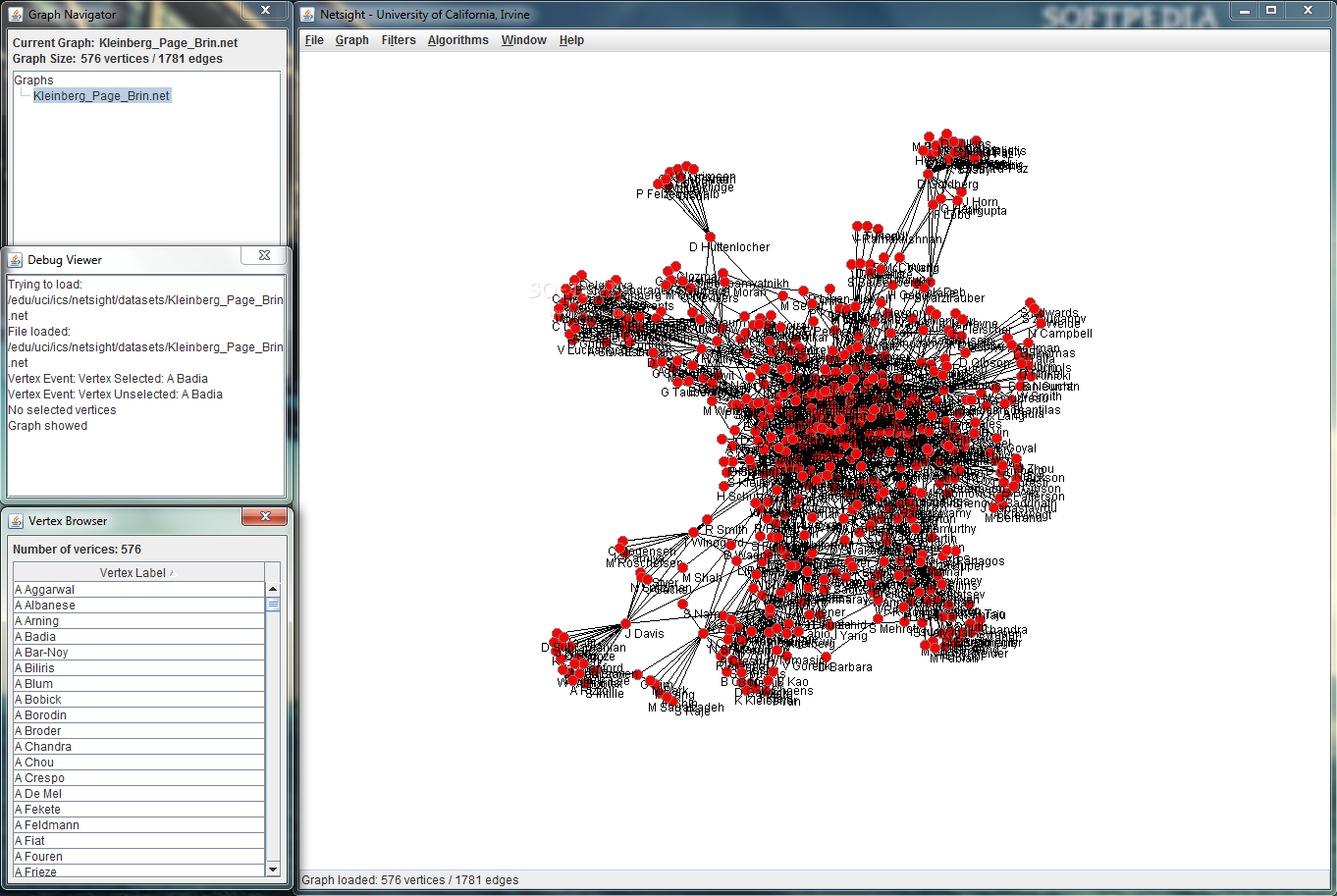Select vertex row A Badia
Viewport: 1337px width, 896px height.
(138, 637)
